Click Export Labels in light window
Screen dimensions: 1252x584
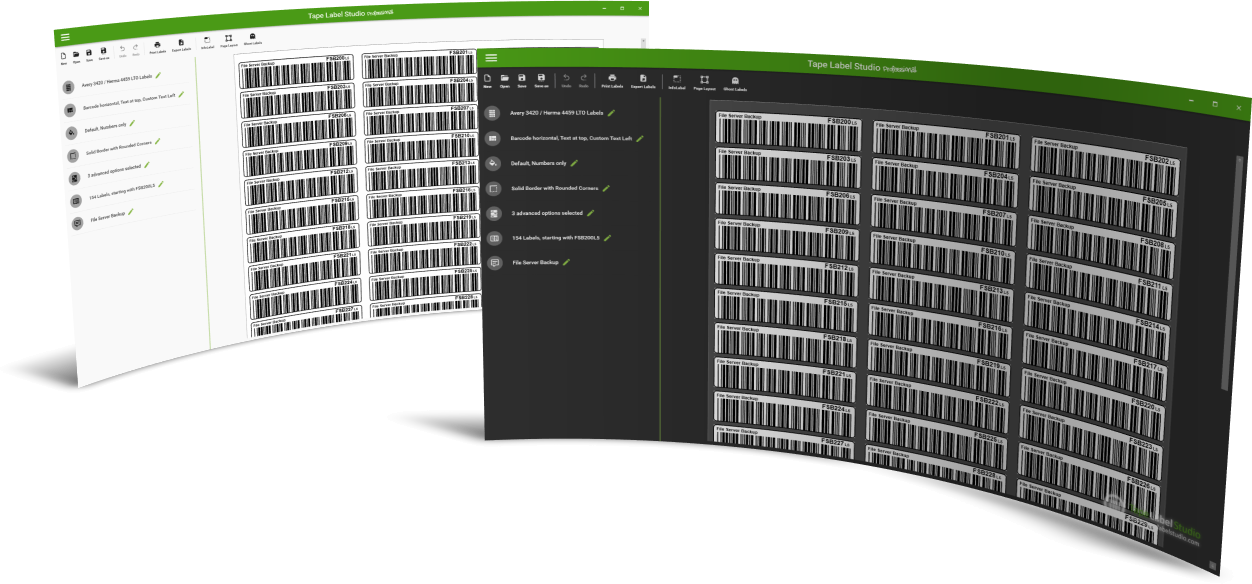[x=181, y=44]
